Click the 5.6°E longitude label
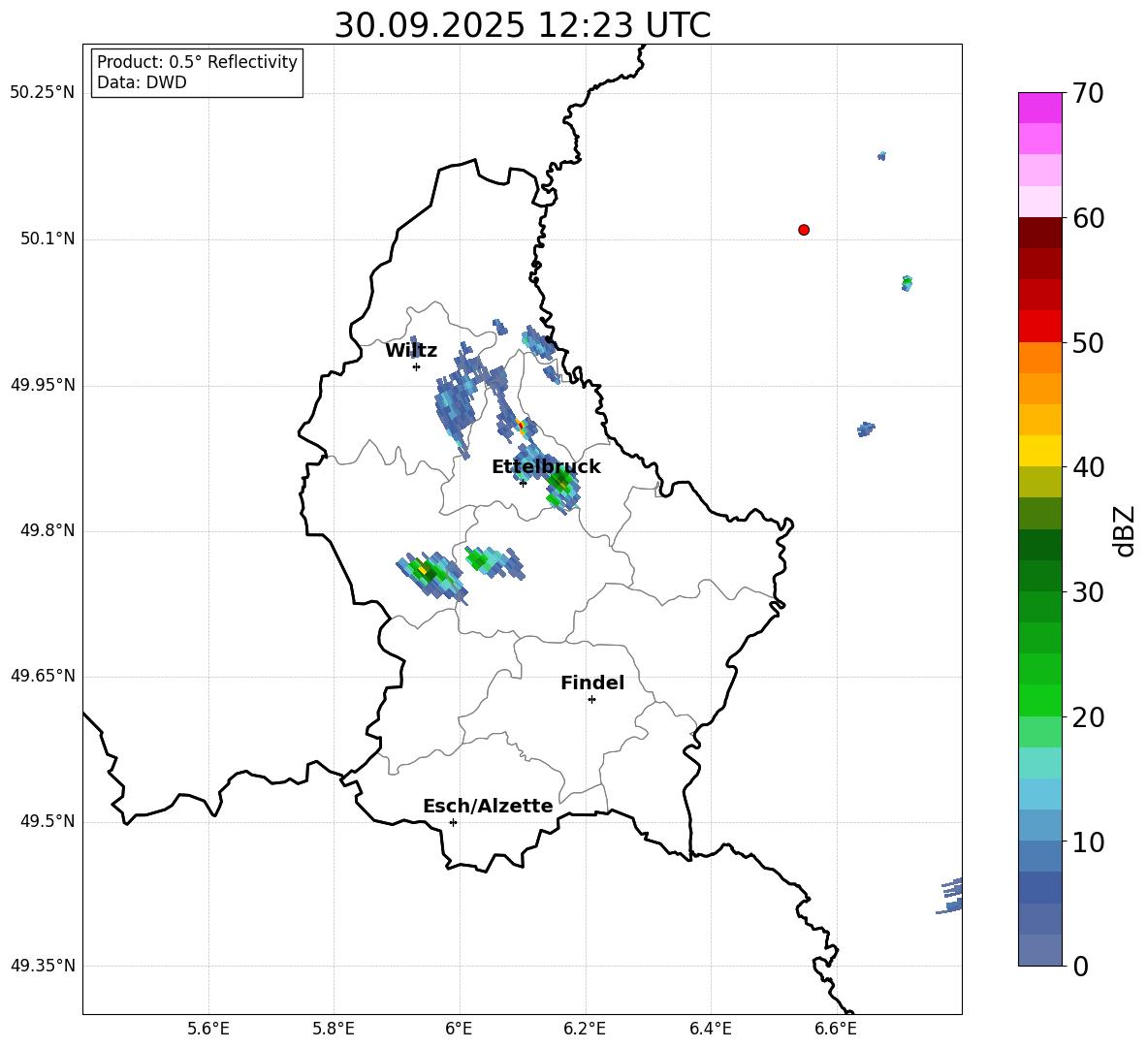The width and height of the screenshot is (1148, 1048). coord(208,1030)
